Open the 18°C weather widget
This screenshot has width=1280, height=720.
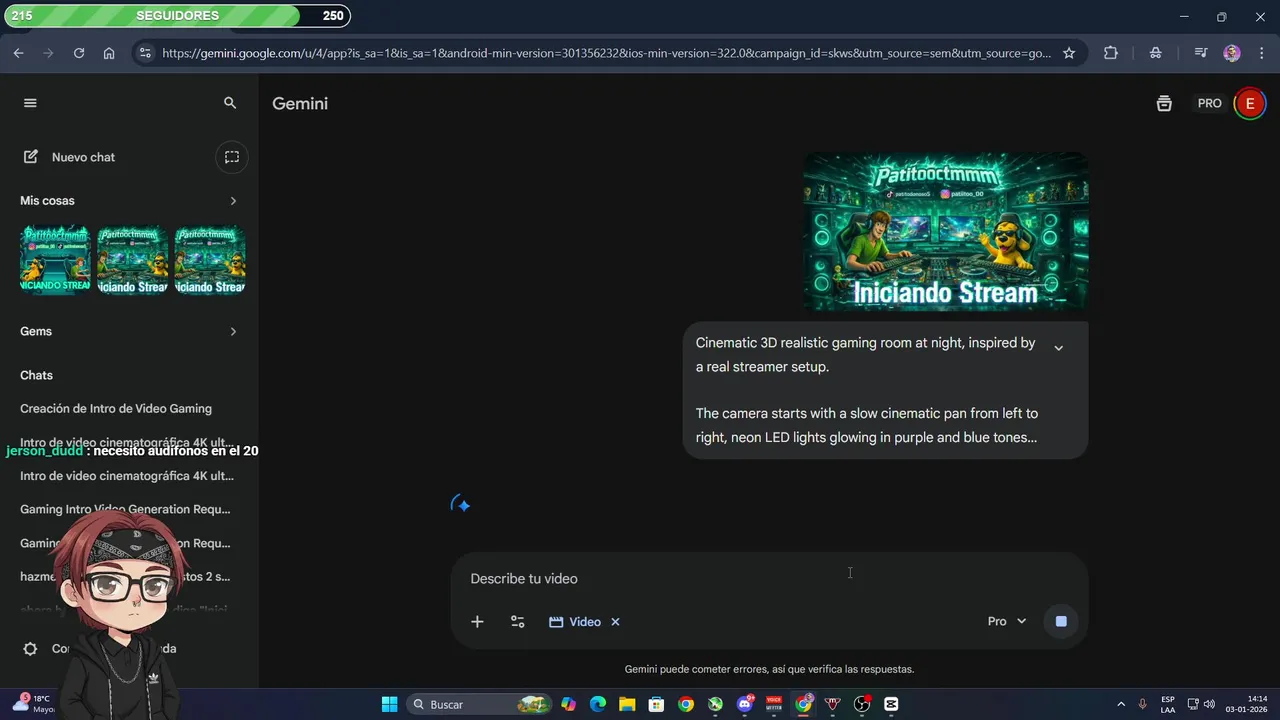pos(33,704)
